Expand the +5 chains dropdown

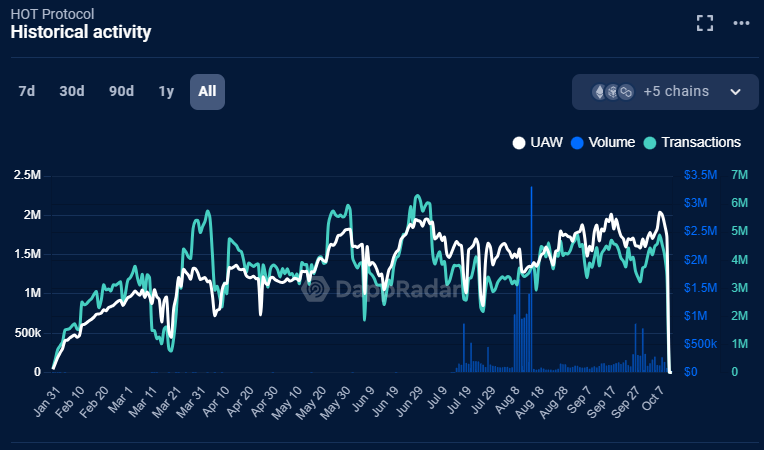tap(675, 92)
